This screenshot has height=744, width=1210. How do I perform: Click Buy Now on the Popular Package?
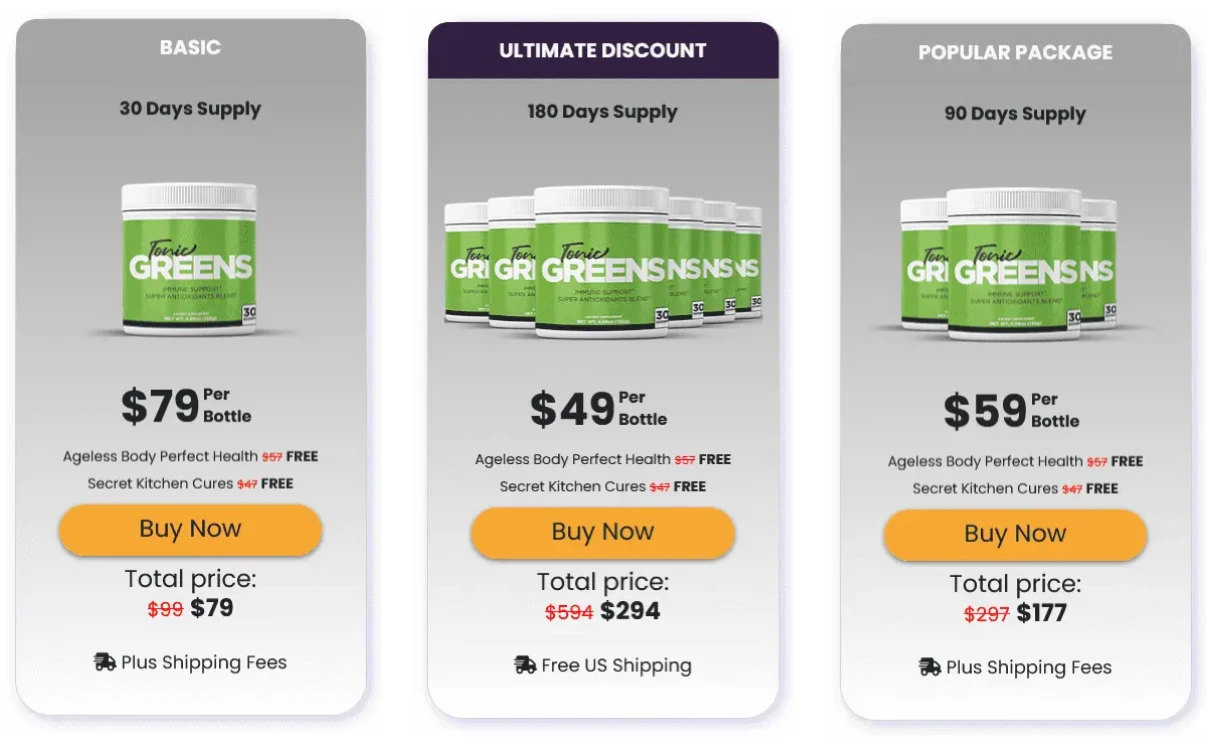pyautogui.click(x=1014, y=535)
